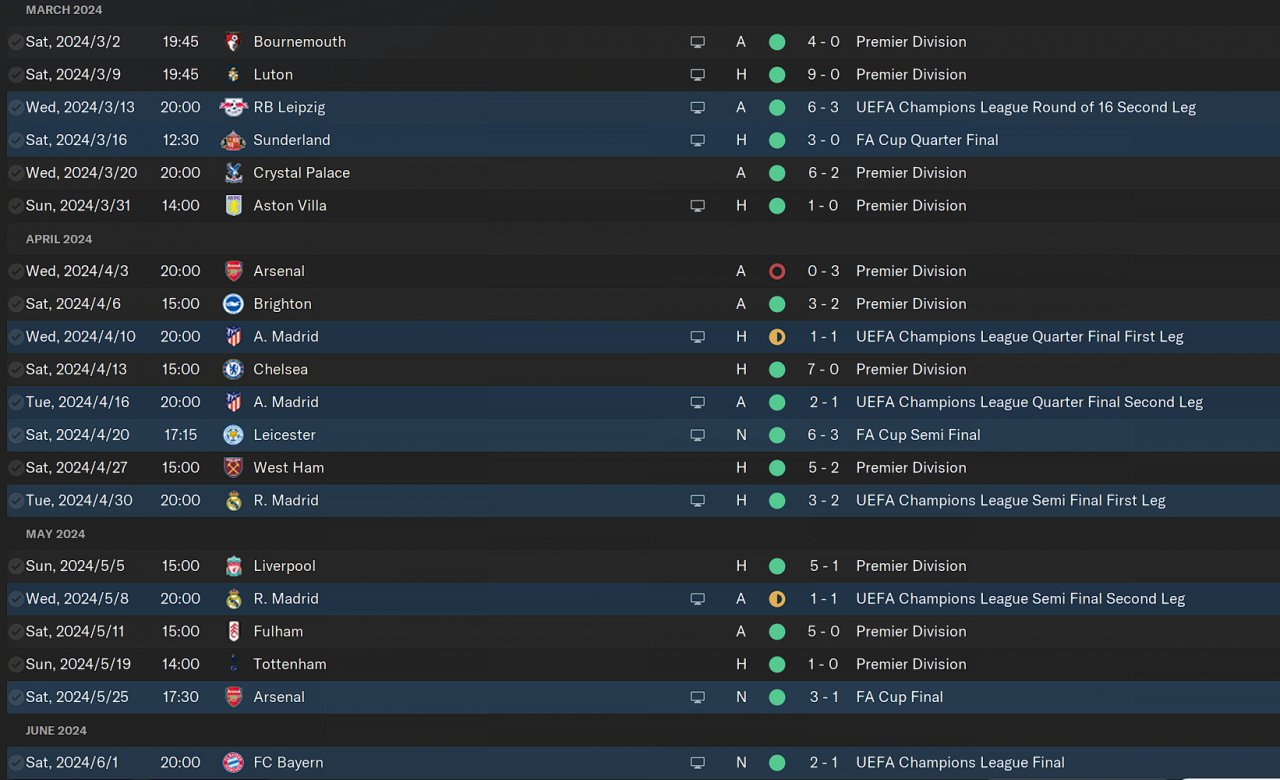The image size is (1280, 780).
Task: Open the UEFA Champions League Final competition link
Action: click(960, 763)
